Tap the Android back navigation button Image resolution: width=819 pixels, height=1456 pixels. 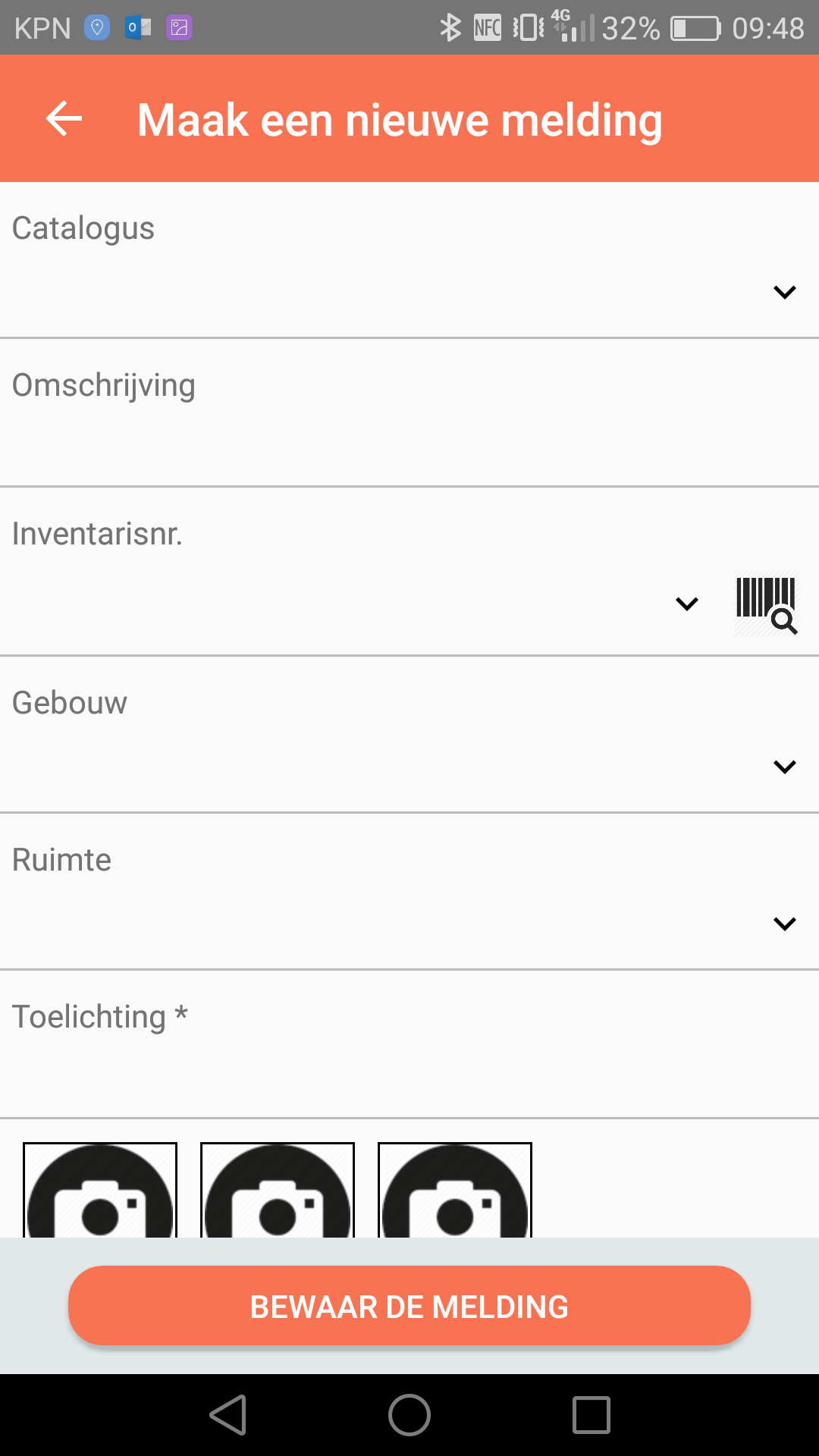point(228,1415)
